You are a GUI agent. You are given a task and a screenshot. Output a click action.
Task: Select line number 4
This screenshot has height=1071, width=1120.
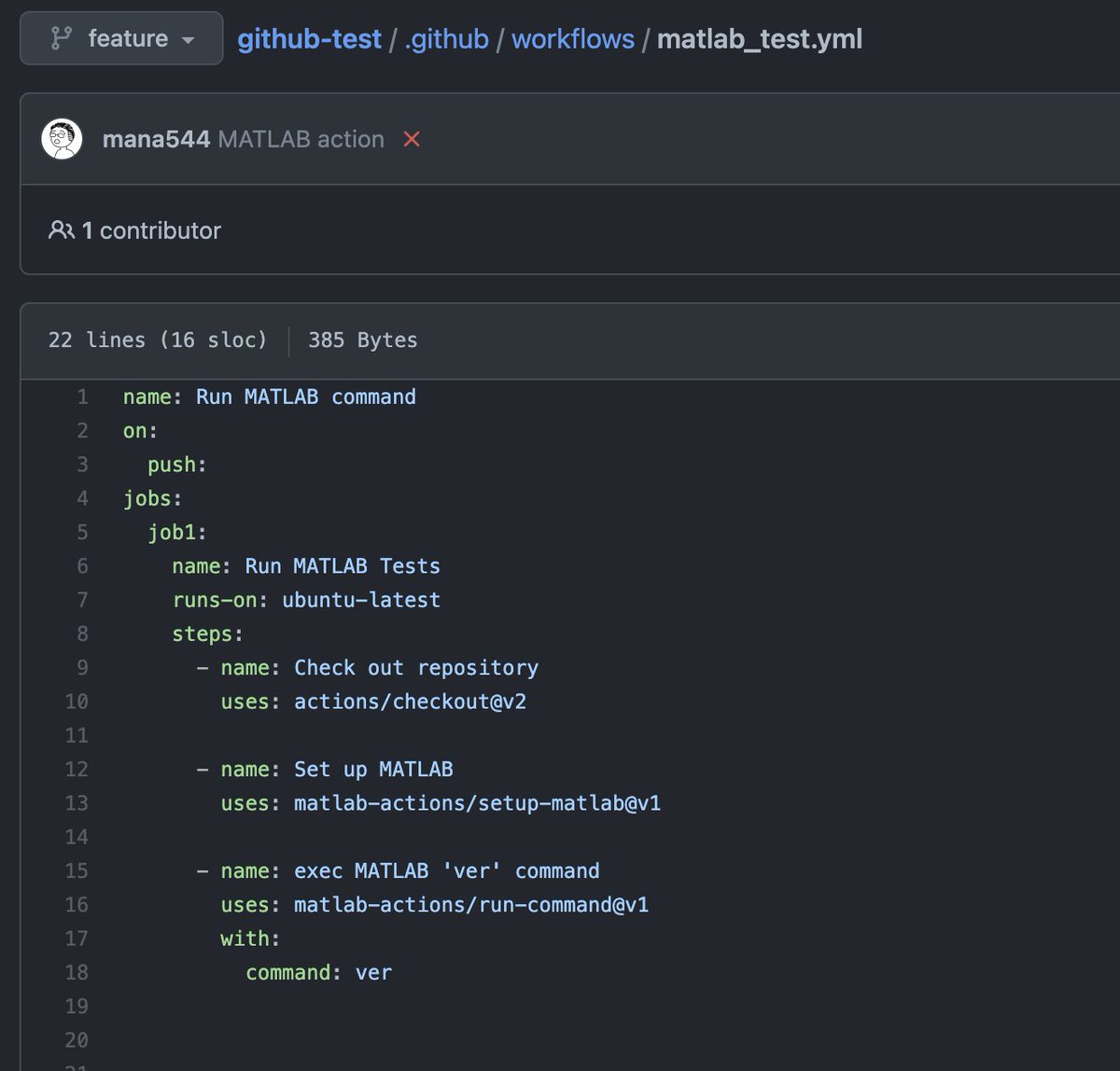pyautogui.click(x=82, y=498)
